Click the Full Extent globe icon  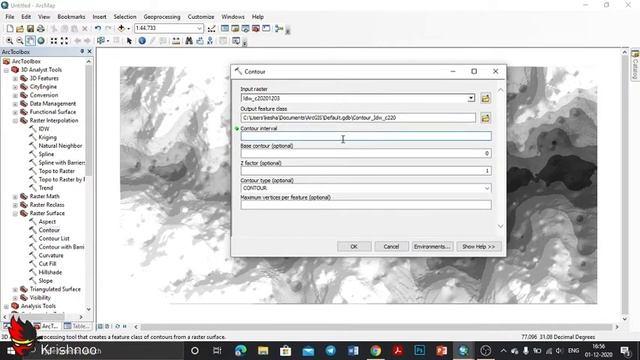(41, 41)
